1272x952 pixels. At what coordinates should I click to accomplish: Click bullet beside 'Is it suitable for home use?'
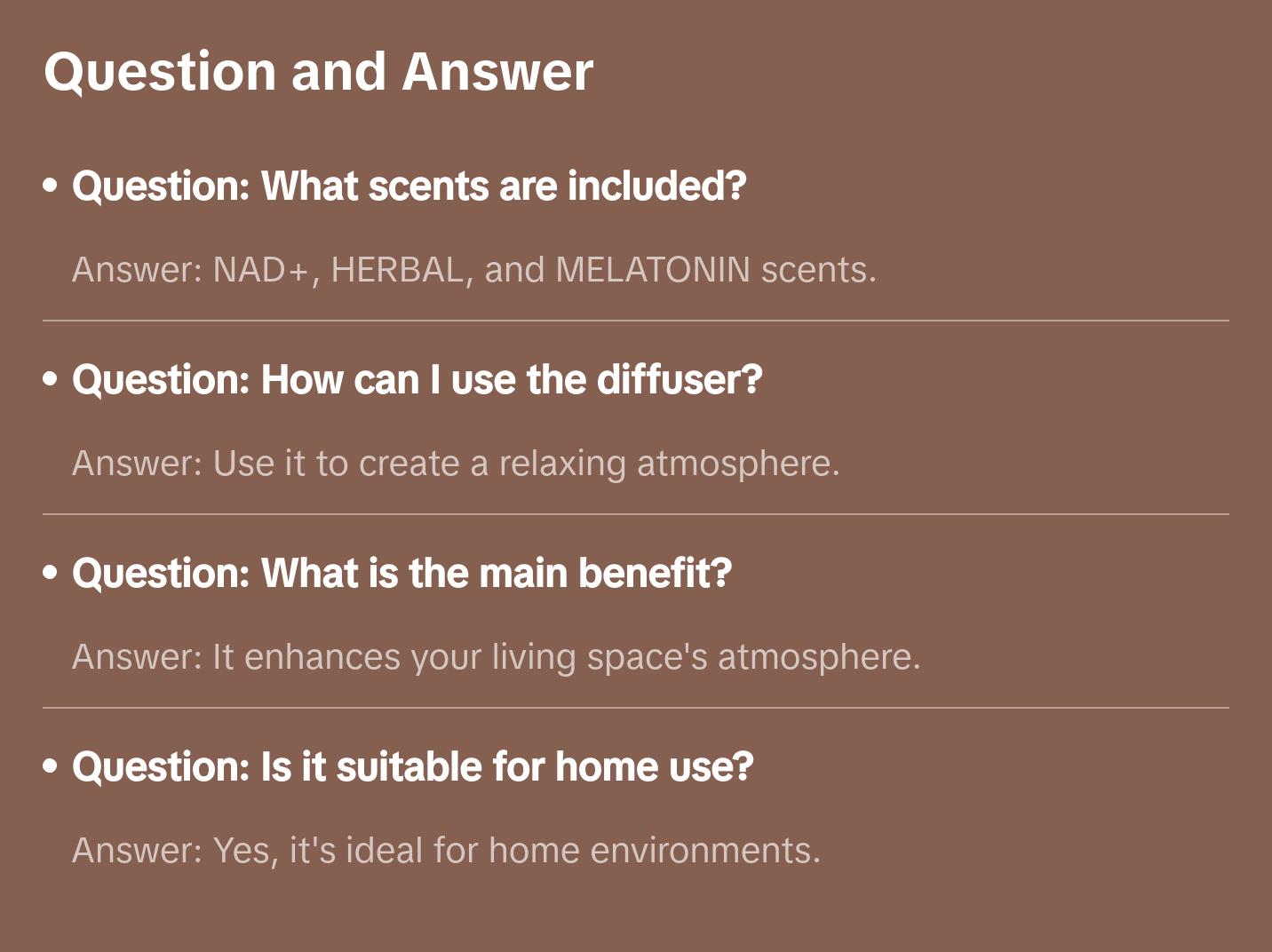pyautogui.click(x=51, y=766)
